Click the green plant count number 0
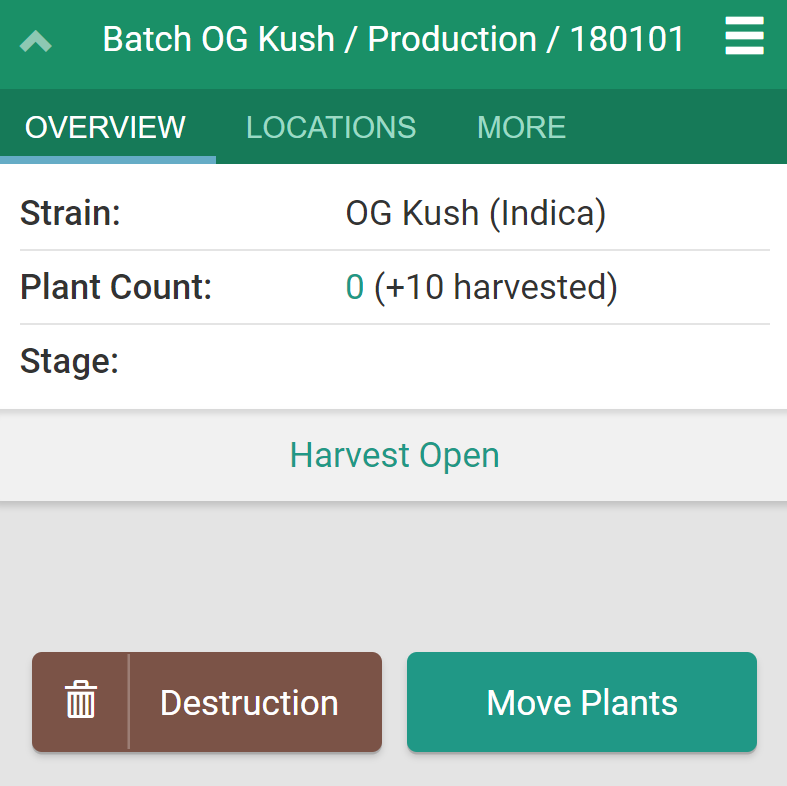The height and width of the screenshot is (786, 787). 355,288
